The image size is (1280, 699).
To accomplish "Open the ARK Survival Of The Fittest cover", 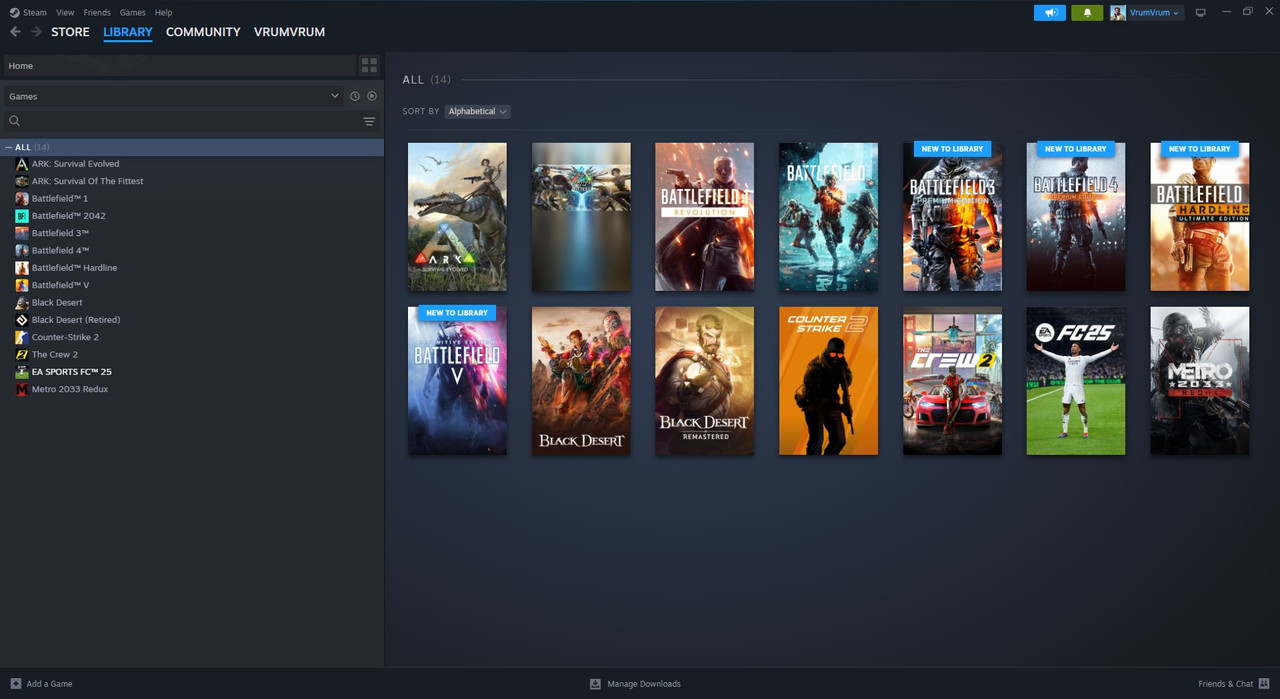I will (581, 217).
